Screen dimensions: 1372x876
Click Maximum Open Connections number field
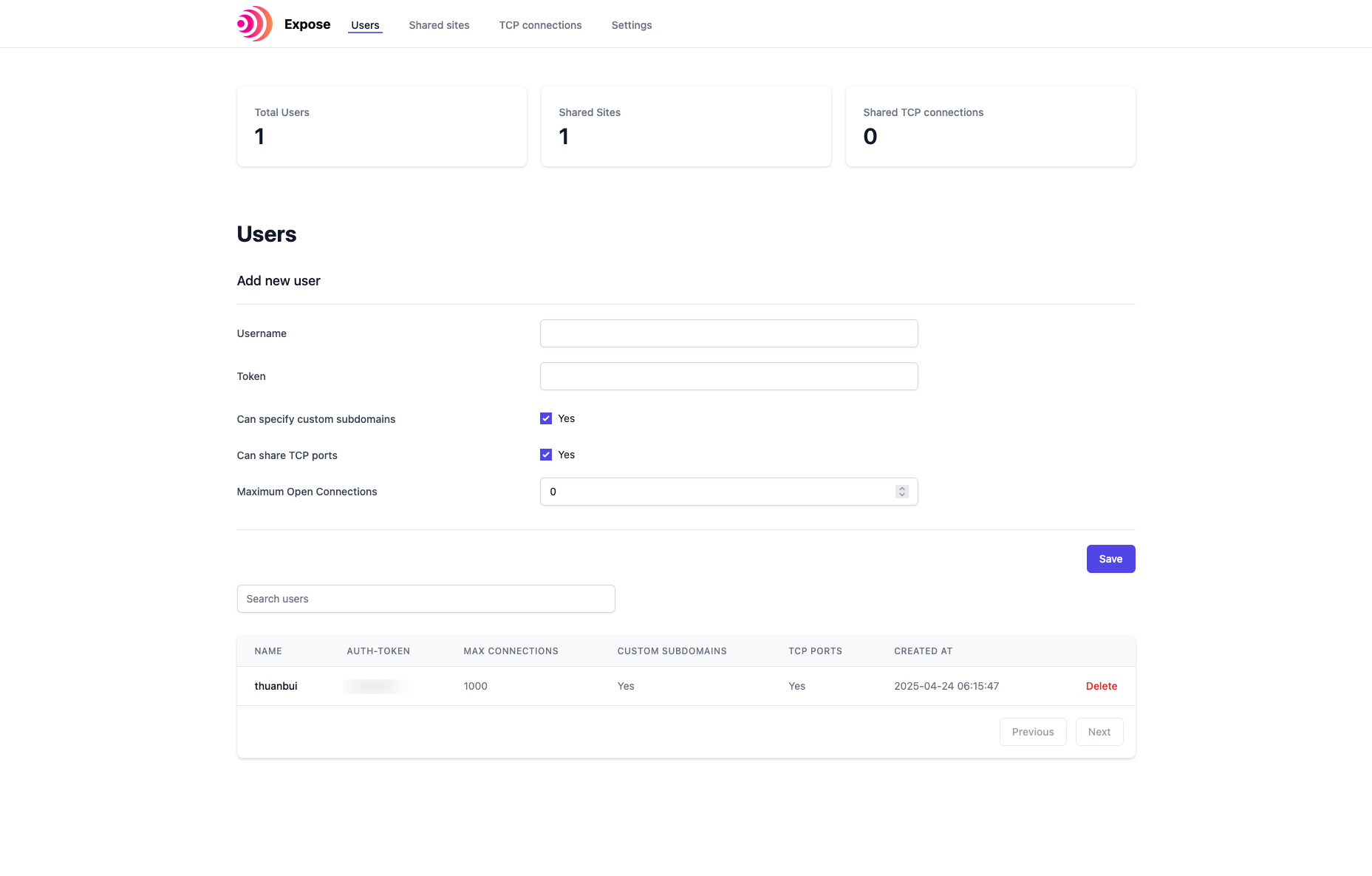click(x=717, y=492)
